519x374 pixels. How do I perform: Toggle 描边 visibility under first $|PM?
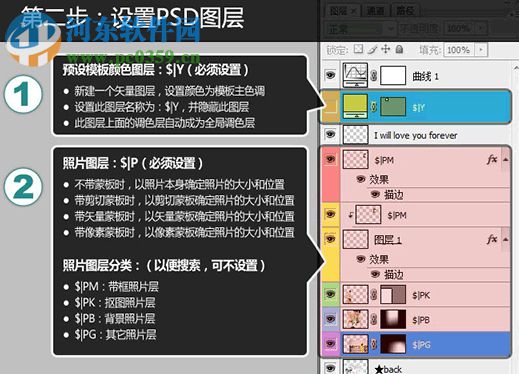click(375, 194)
